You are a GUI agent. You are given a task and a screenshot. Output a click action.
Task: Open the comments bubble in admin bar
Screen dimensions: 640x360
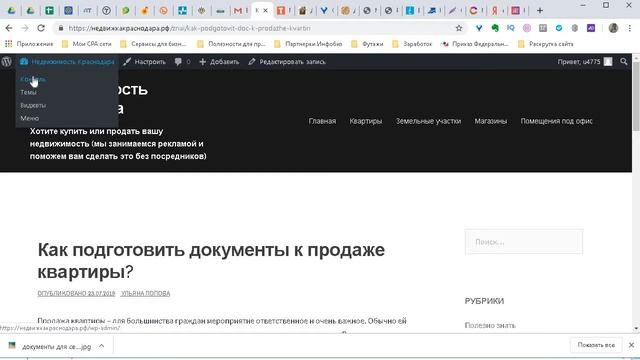pos(182,62)
